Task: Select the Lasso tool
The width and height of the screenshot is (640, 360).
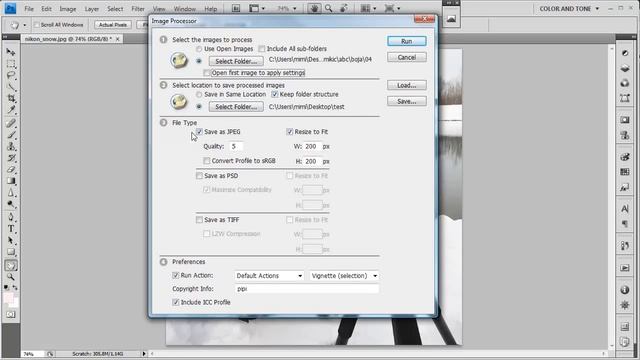Action: pos(11,76)
